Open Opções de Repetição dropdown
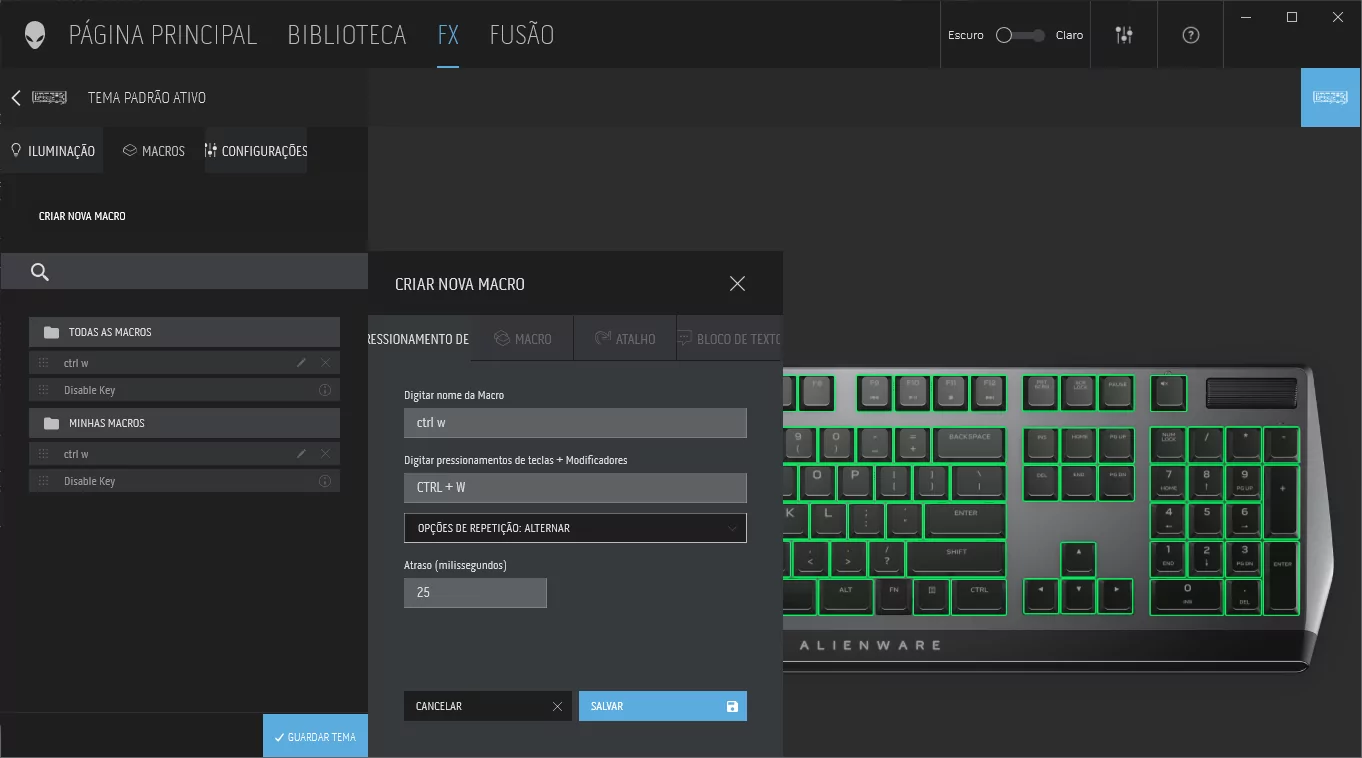 575,528
